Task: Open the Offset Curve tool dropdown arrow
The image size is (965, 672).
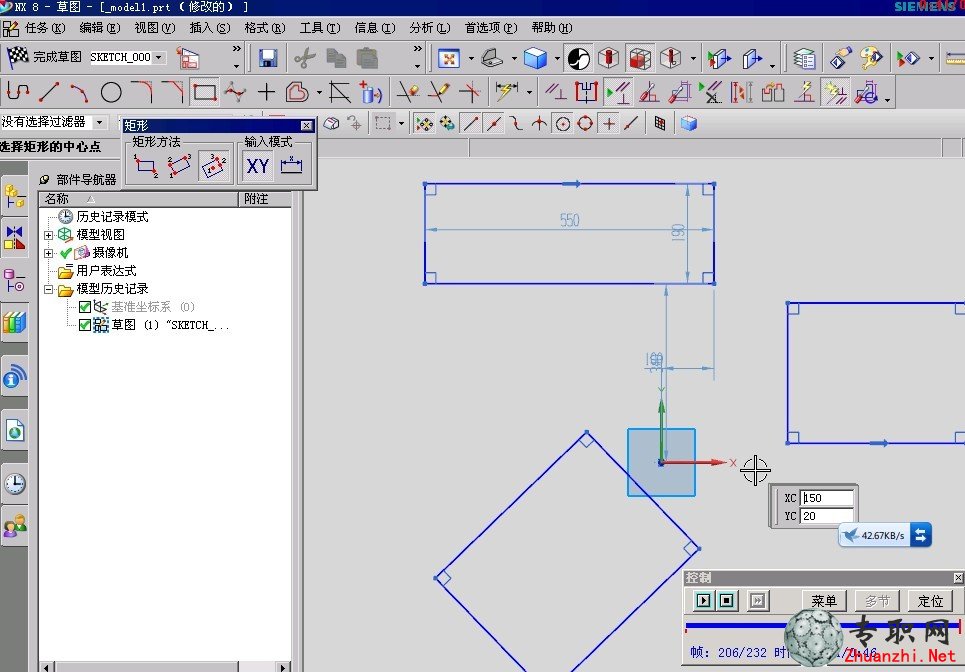Action: (319, 93)
